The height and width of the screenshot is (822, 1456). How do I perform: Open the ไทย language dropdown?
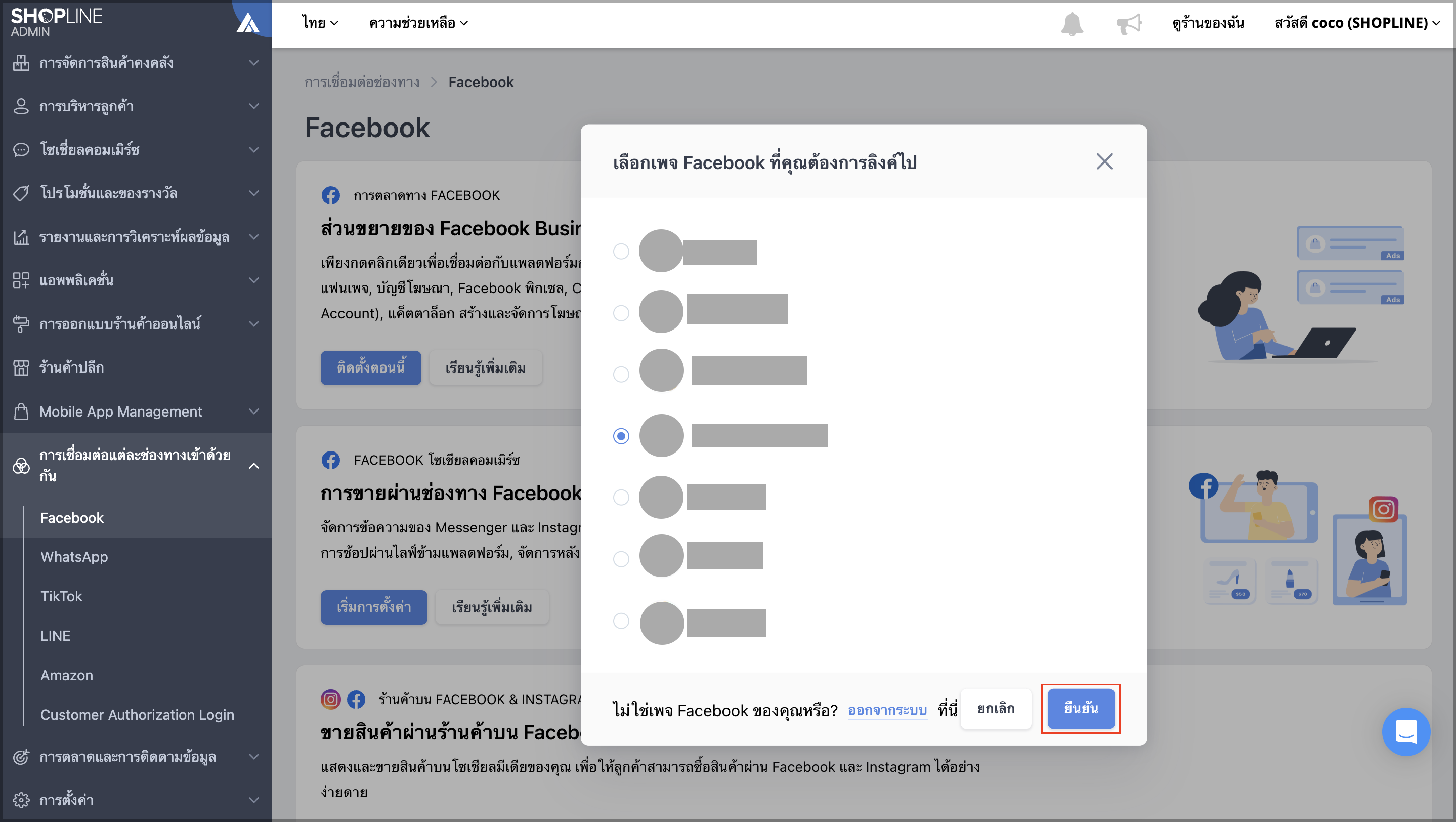(x=320, y=23)
